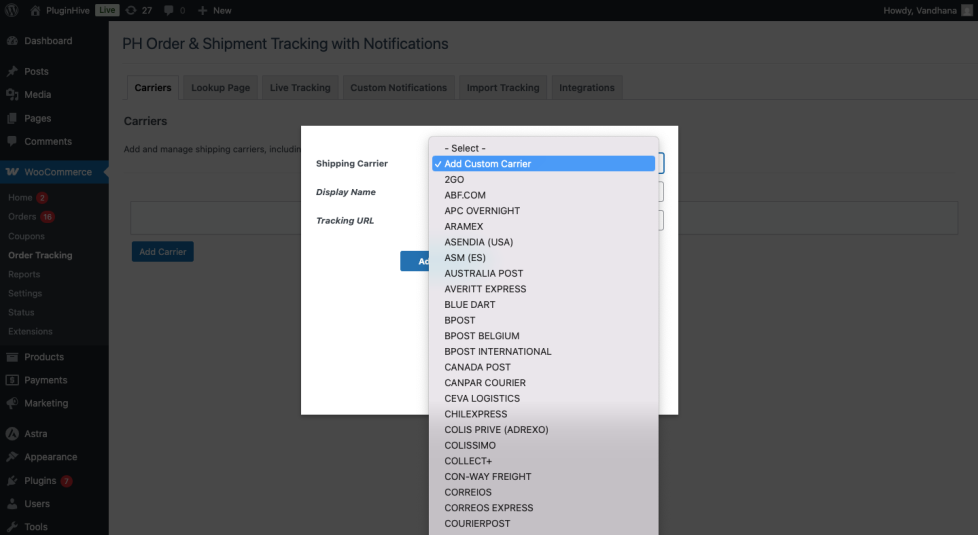Viewport: 978px width, 535px height.
Task: Click the Astra theme icon
Action: 12,434
